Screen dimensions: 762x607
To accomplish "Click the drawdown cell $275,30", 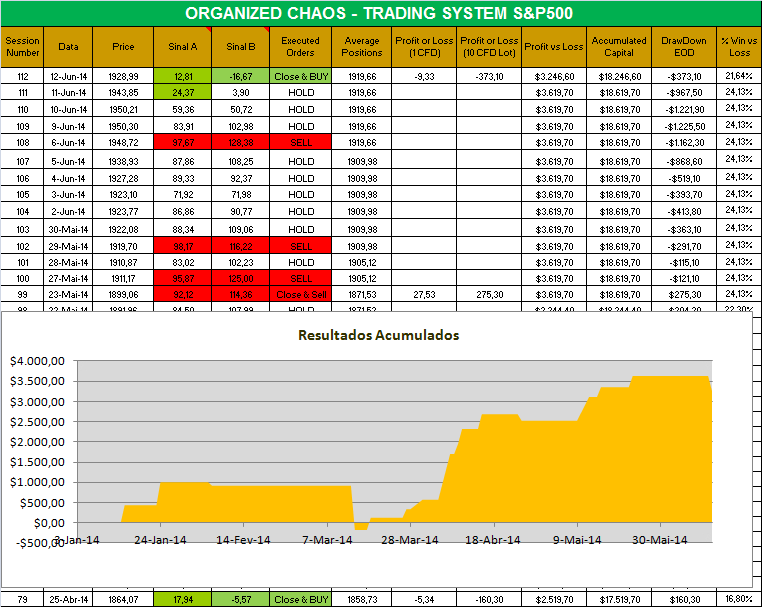I will click(x=684, y=295).
